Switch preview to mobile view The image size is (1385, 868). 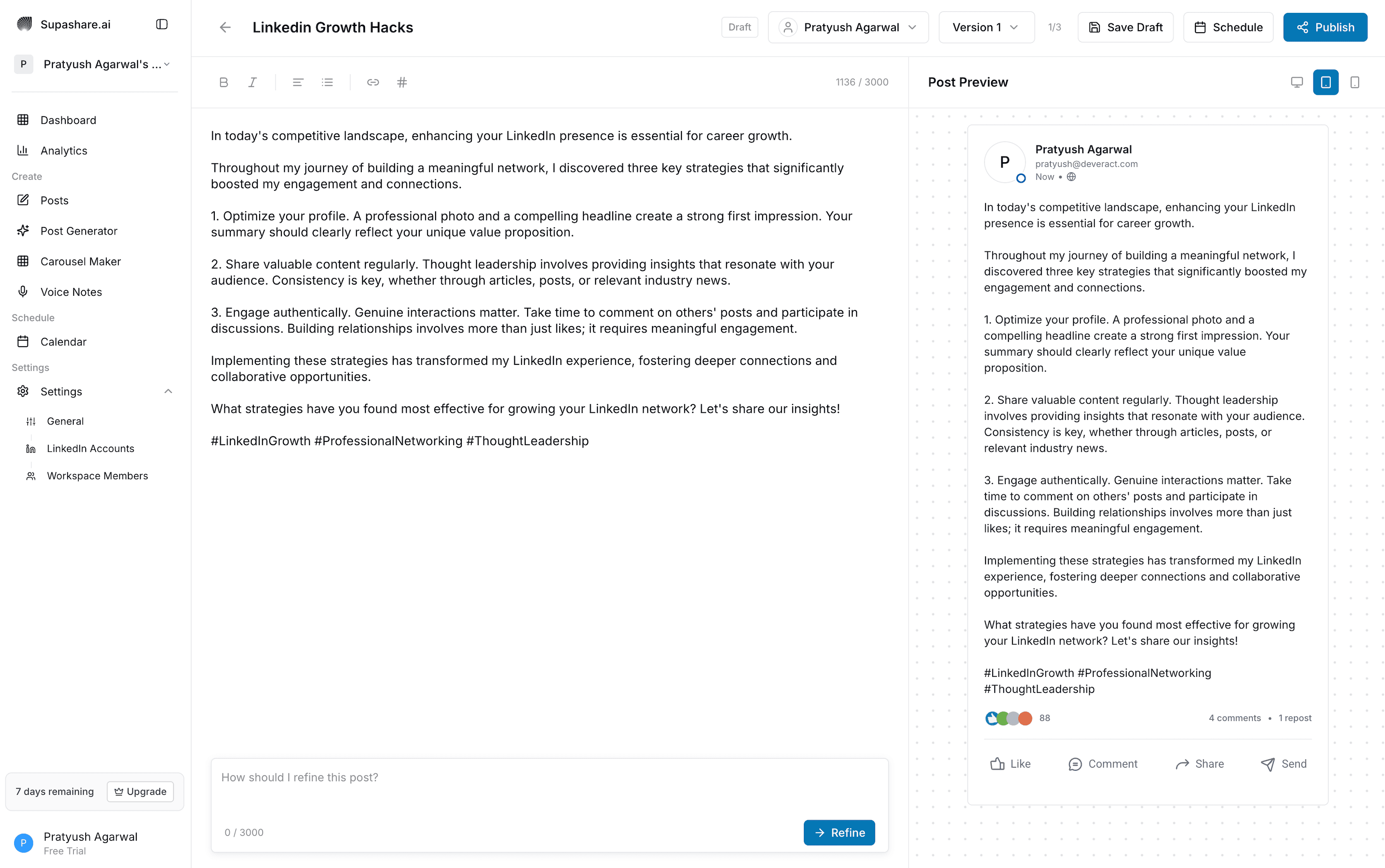tap(1354, 82)
